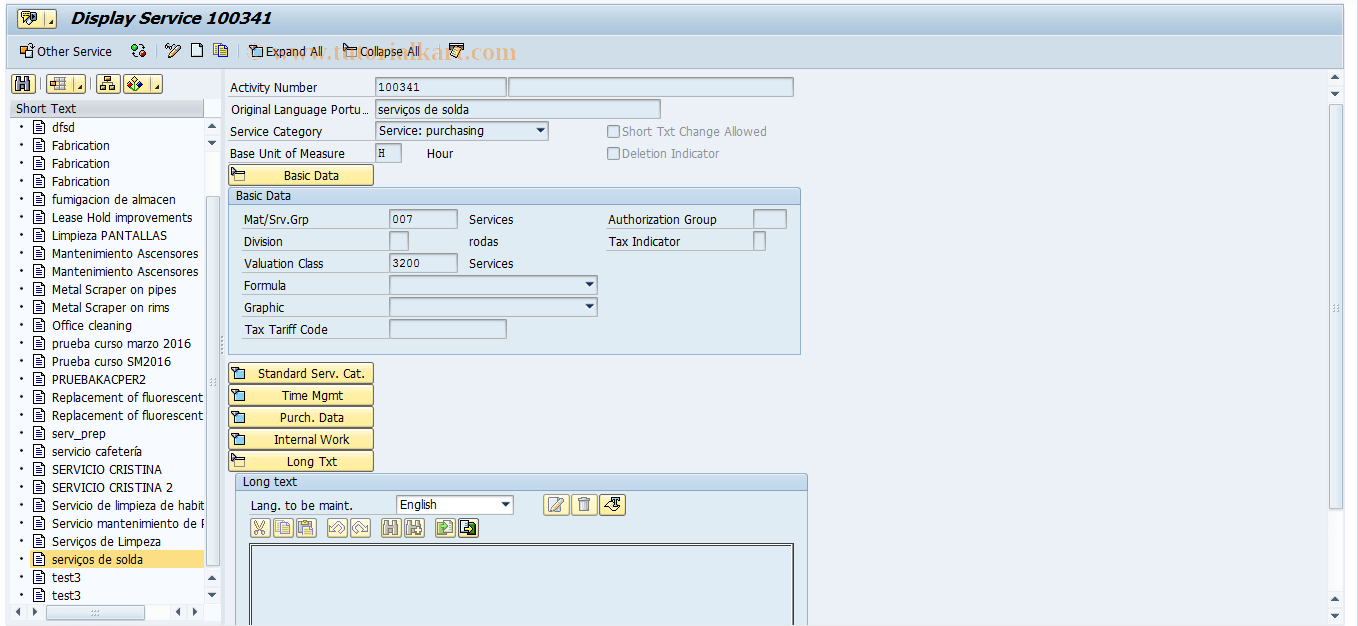Click the Paste icon in Long text editor
The image size is (1358, 626).
(304, 528)
